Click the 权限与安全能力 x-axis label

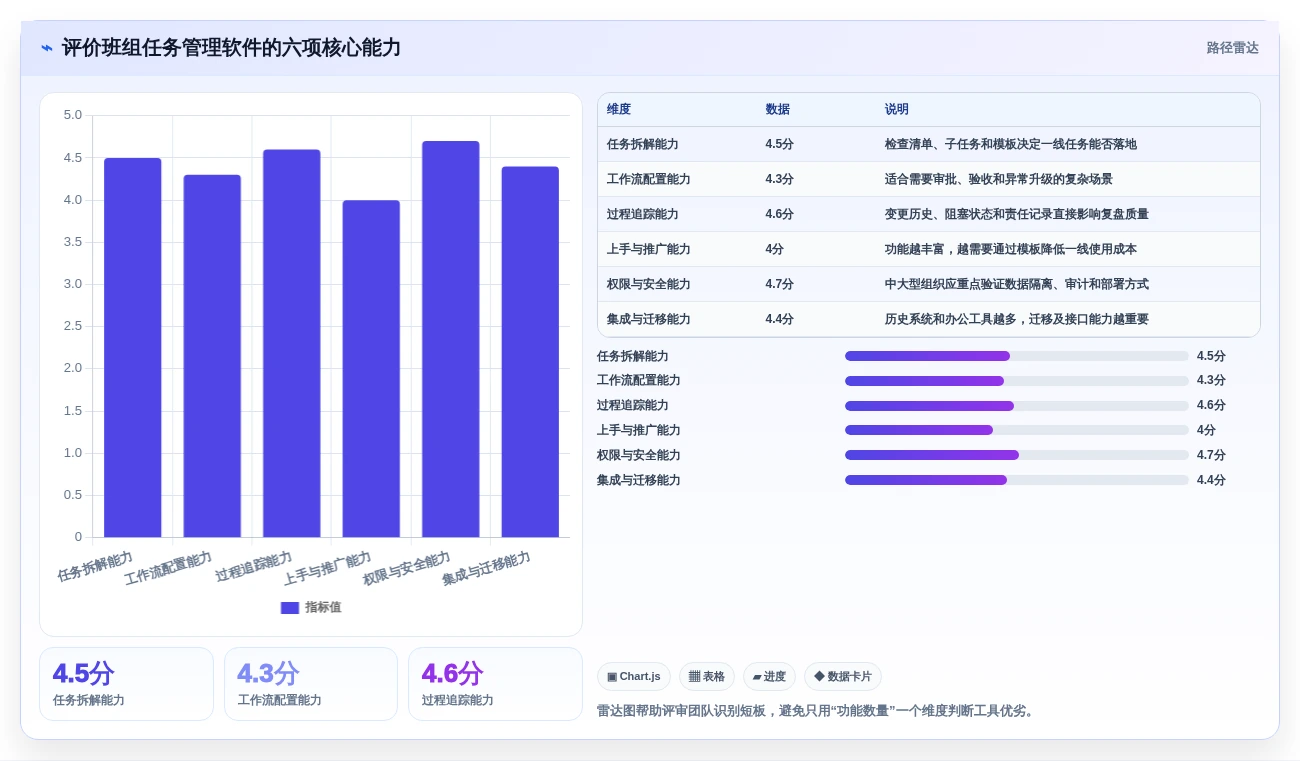coord(407,568)
